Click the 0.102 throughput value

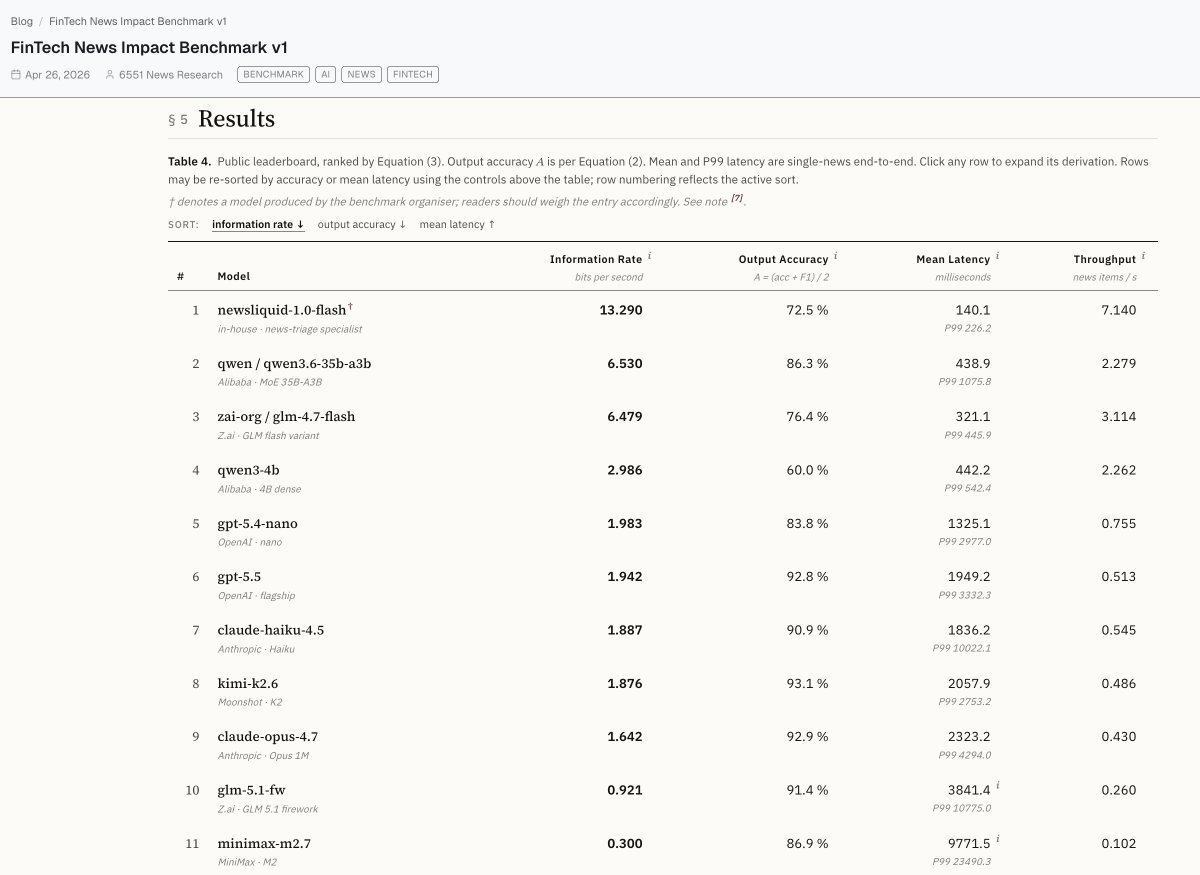pos(1118,843)
